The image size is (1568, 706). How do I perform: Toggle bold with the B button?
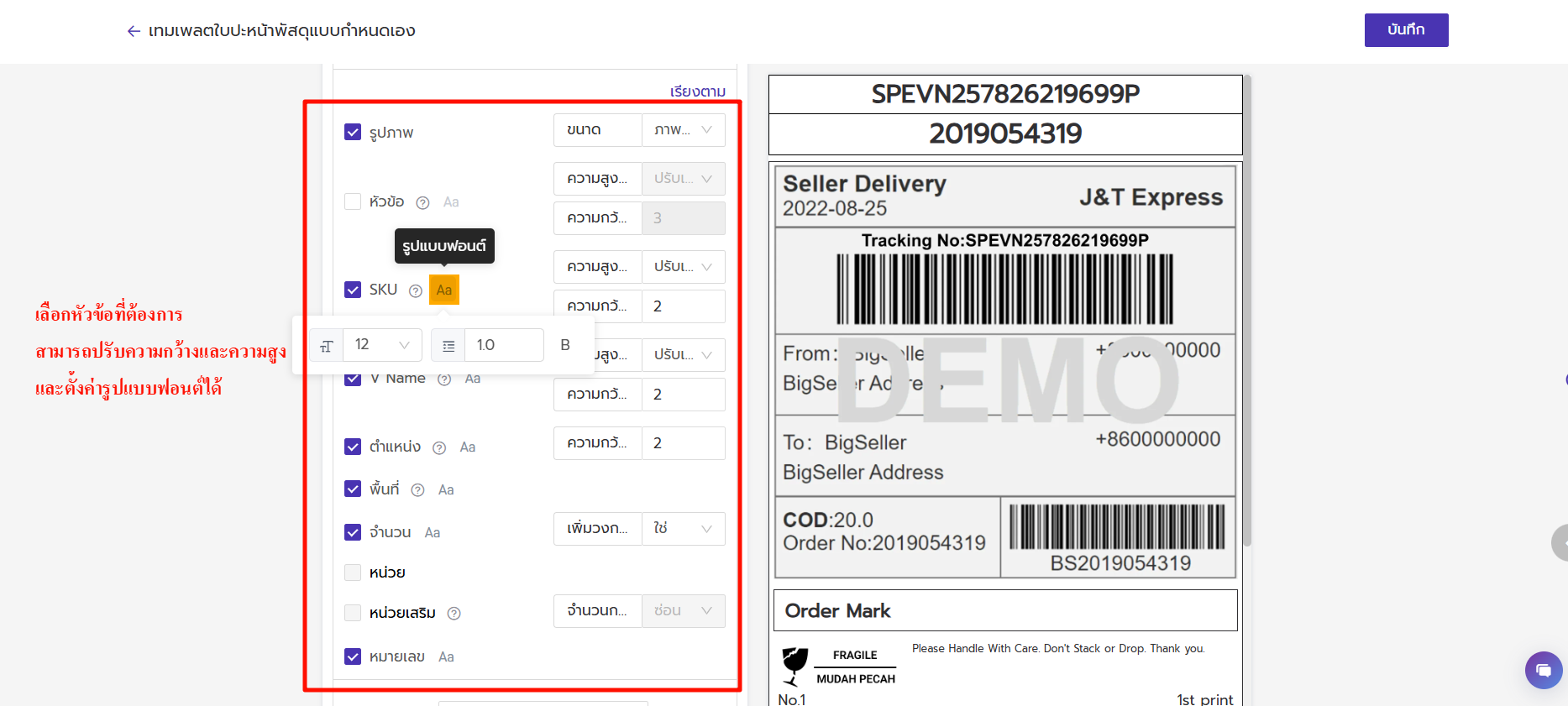(x=565, y=345)
